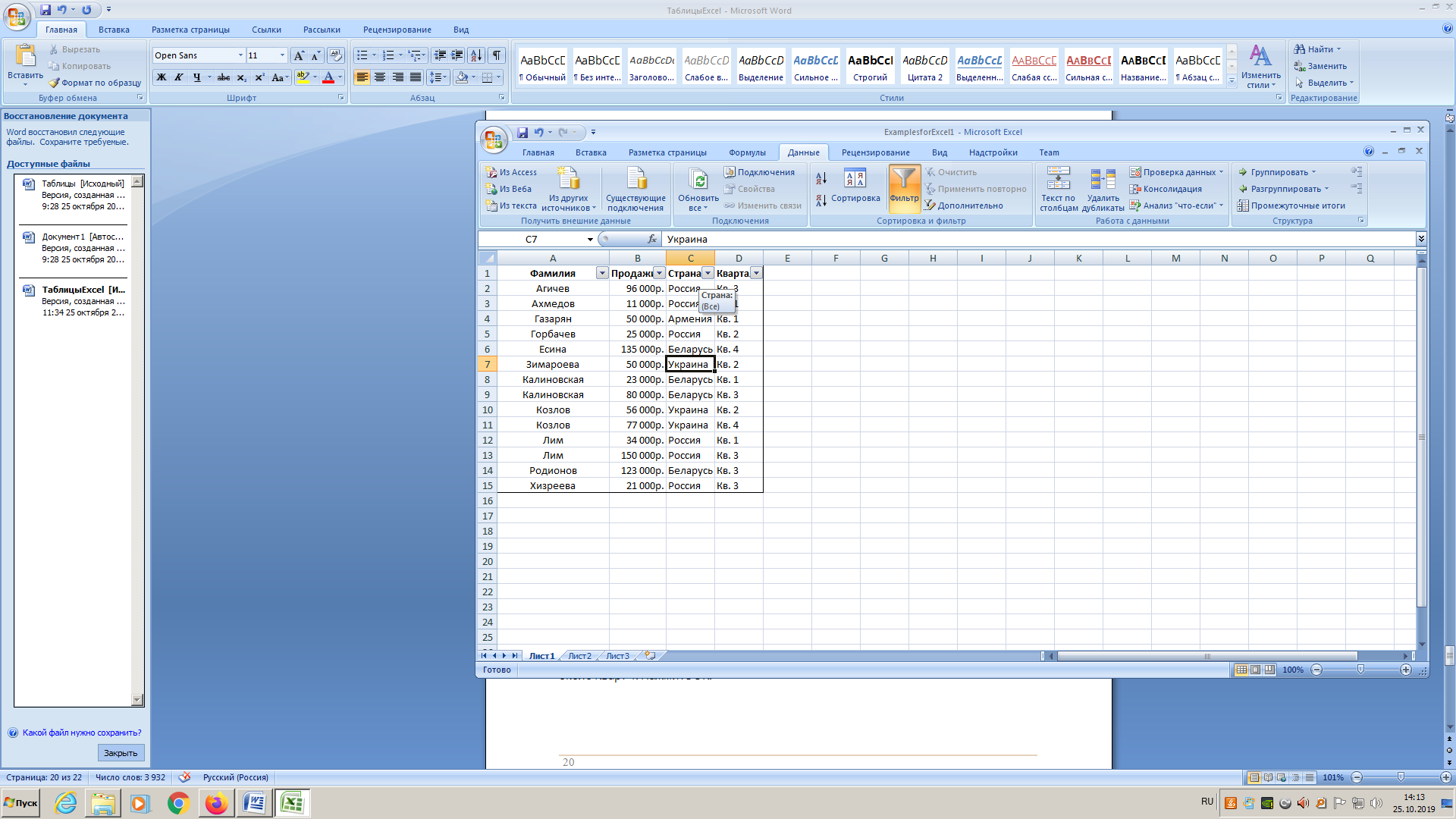Click Word text highlight color button
Image resolution: width=1456 pixels, height=819 pixels.
click(x=303, y=78)
